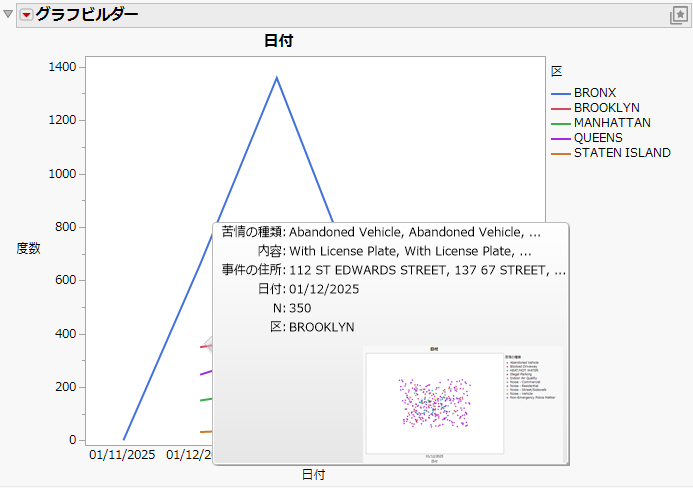Click the purple QUEENS line segment in the chart
The width and height of the screenshot is (693, 488).
pos(206,373)
